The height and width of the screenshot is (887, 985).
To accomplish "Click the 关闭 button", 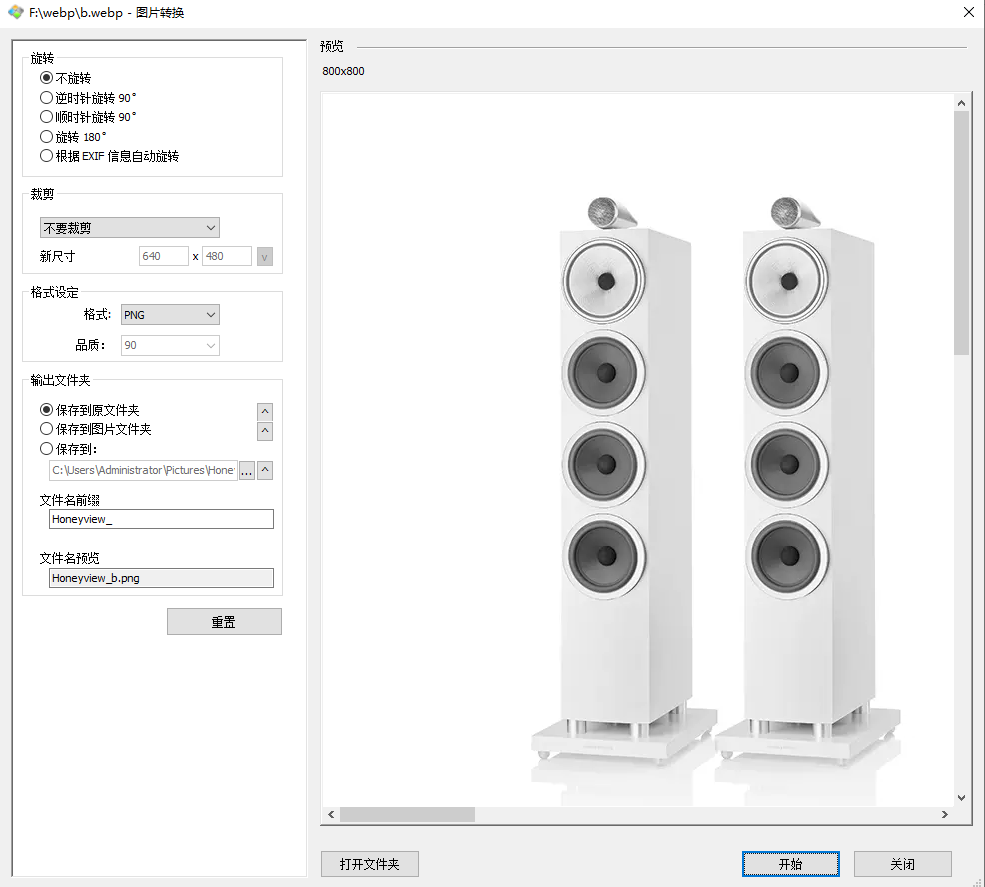I will 902,864.
